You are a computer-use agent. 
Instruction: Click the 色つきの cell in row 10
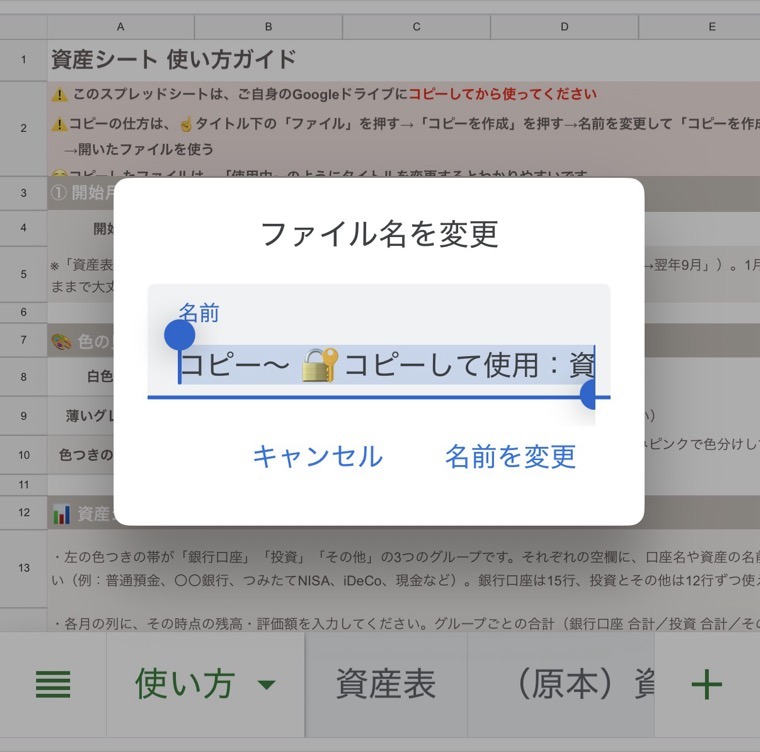86,455
